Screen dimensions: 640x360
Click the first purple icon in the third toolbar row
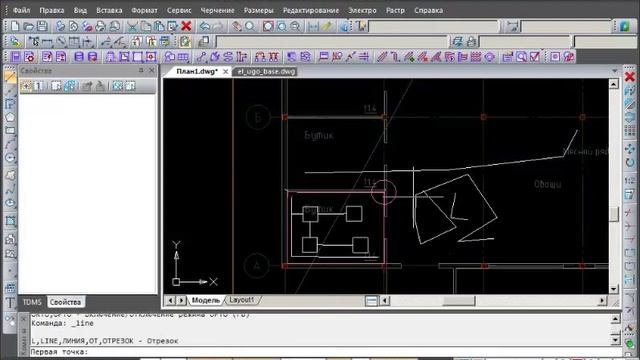coord(16,57)
